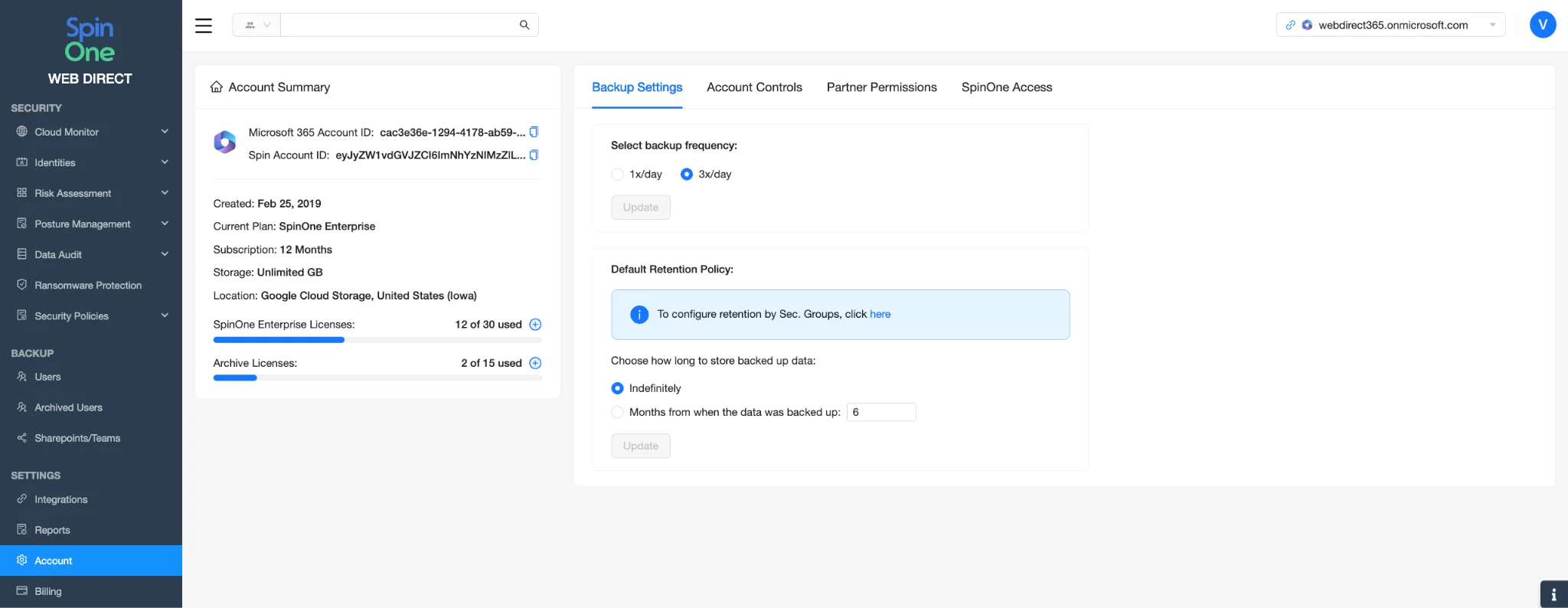Open Integrations settings
This screenshot has width=1568, height=608.
91,499
